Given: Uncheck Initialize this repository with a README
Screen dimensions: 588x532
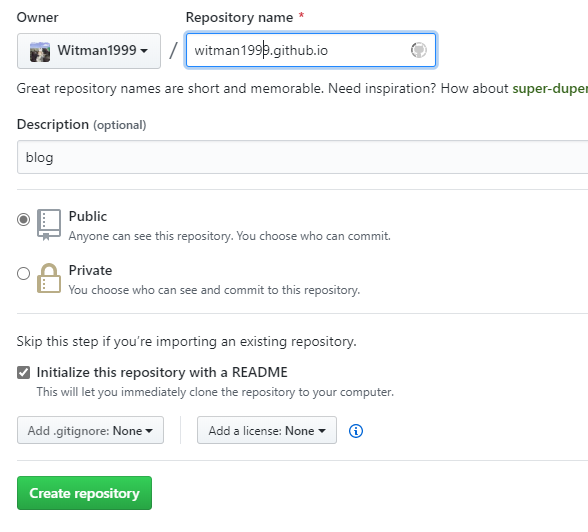Looking at the screenshot, I should (x=23, y=373).
